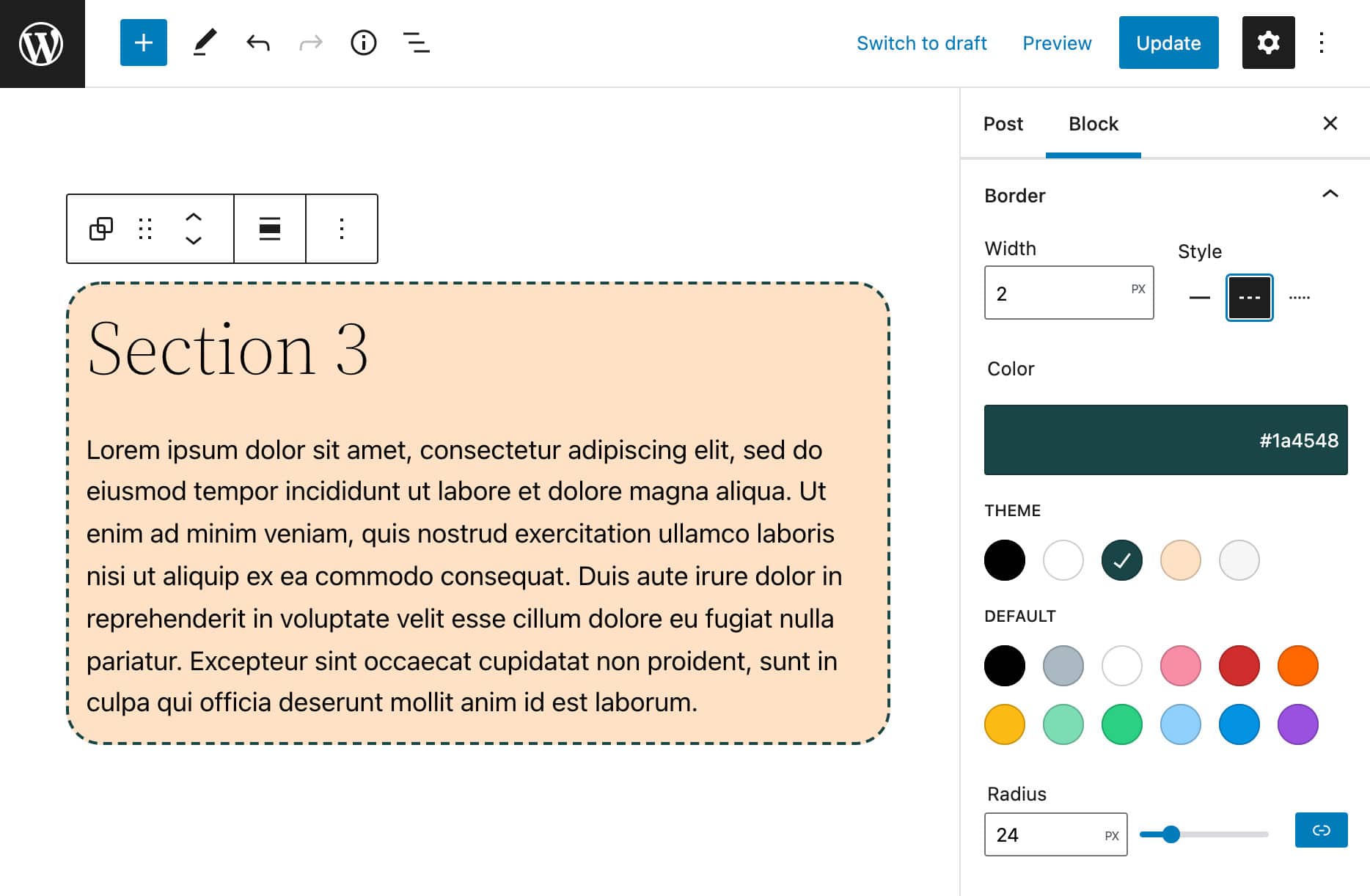Click the Undo arrow
This screenshot has width=1370, height=896.
(257, 43)
